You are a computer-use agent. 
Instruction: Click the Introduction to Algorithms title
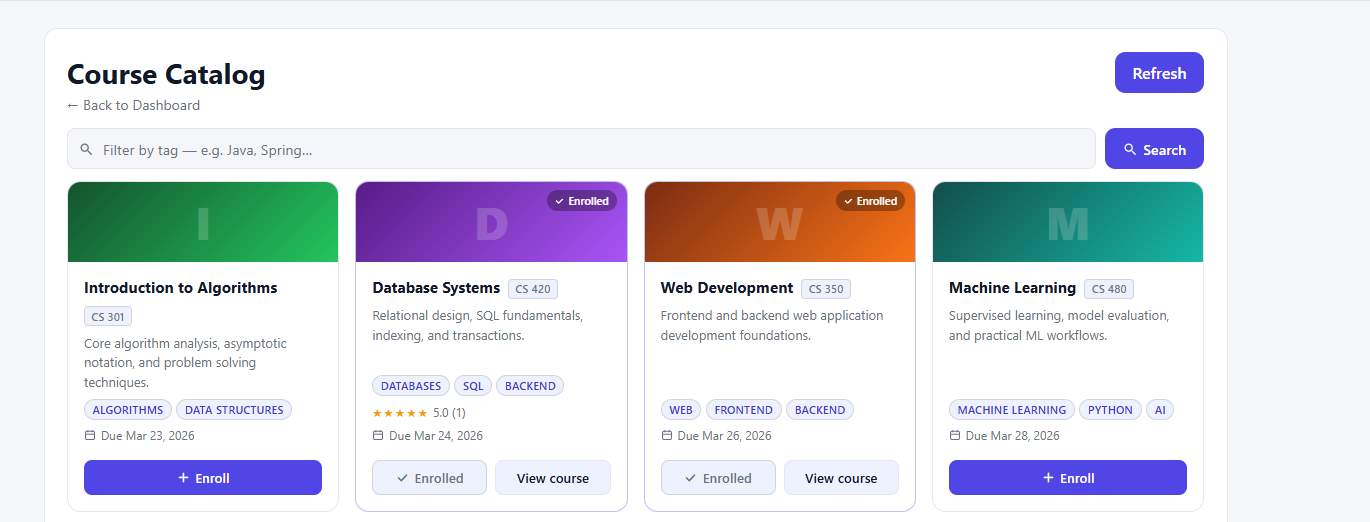pyautogui.click(x=181, y=288)
